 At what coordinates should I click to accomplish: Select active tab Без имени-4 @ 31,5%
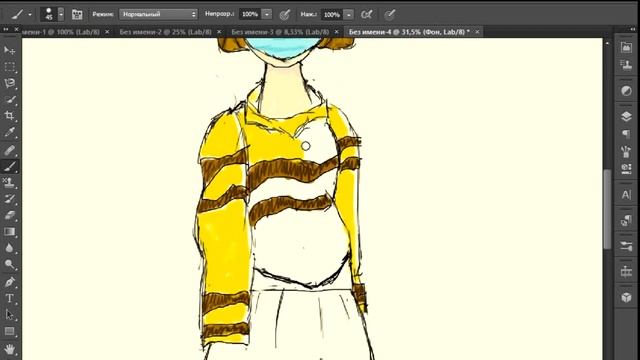(409, 31)
